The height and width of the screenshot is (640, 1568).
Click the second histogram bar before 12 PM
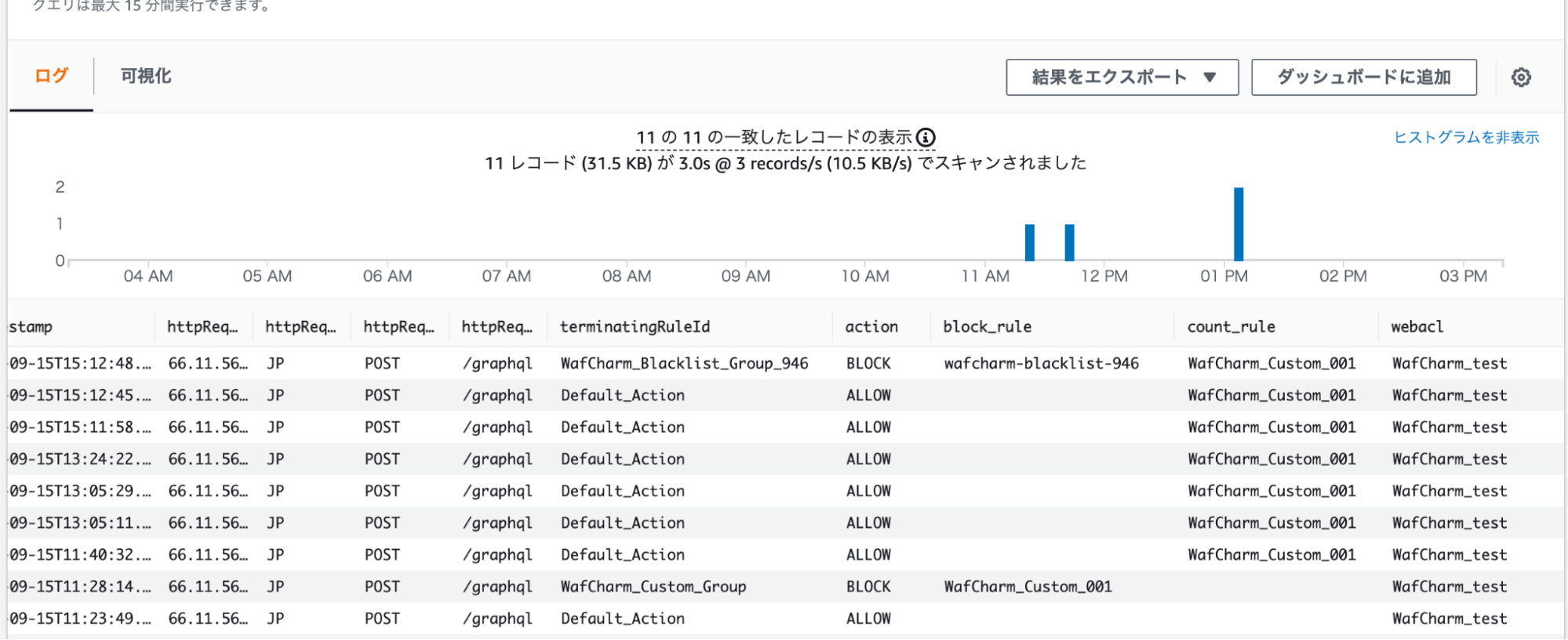[x=1069, y=242]
